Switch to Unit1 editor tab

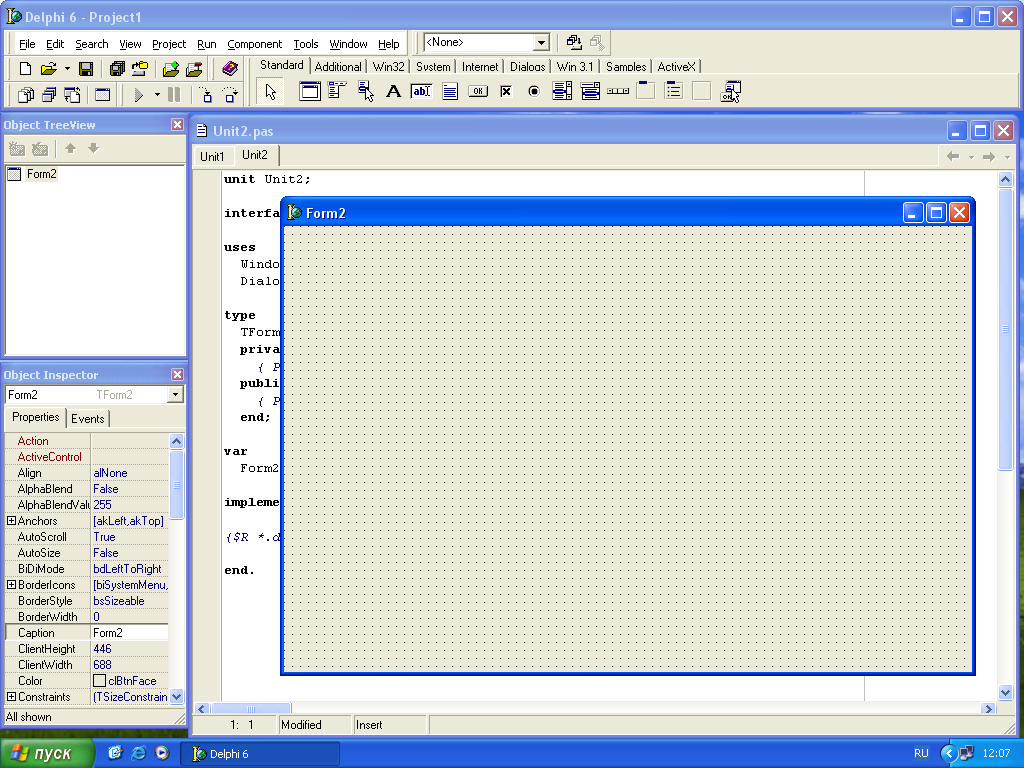tap(212, 157)
